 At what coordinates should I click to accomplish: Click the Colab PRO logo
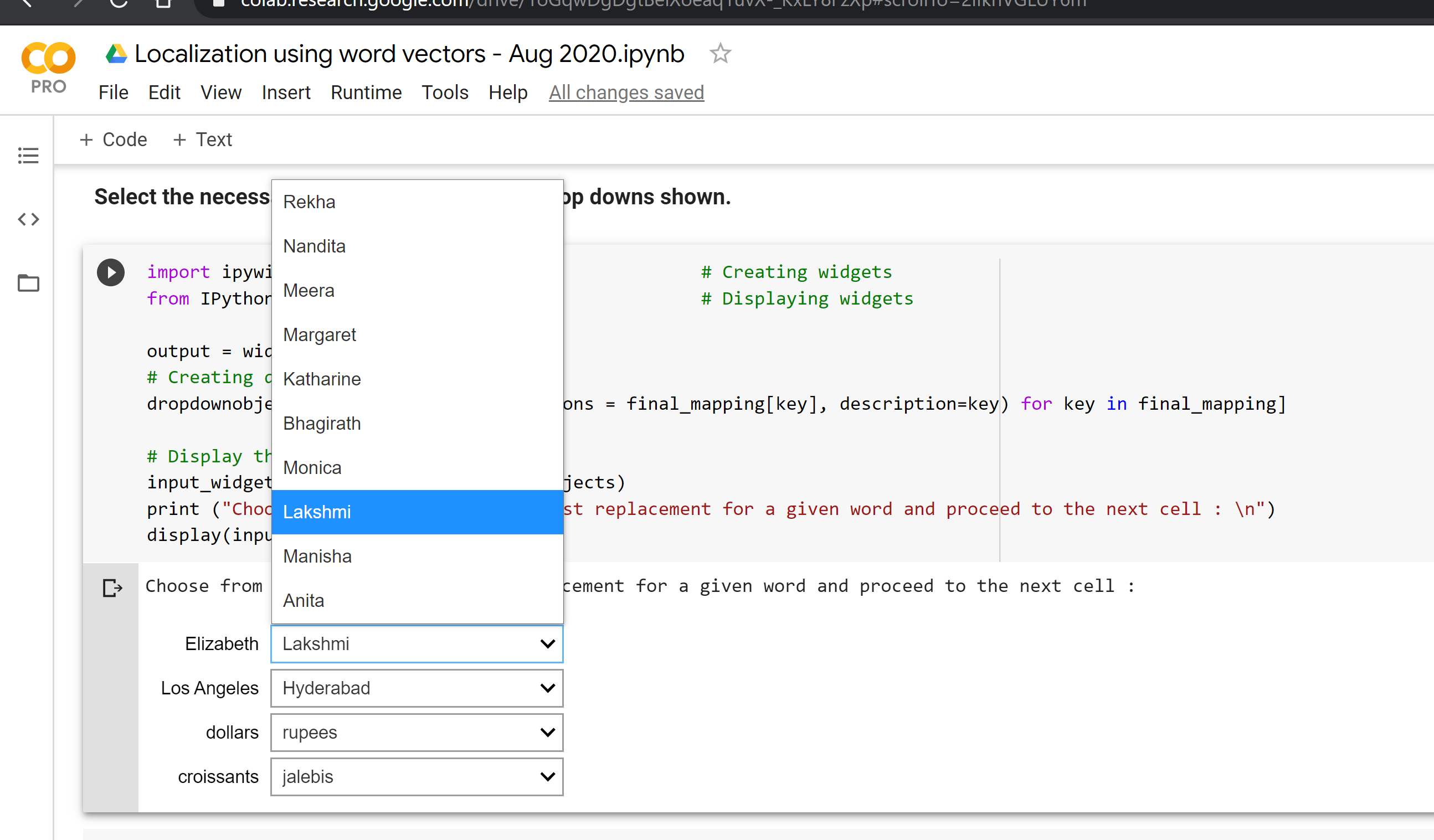pyautogui.click(x=48, y=67)
